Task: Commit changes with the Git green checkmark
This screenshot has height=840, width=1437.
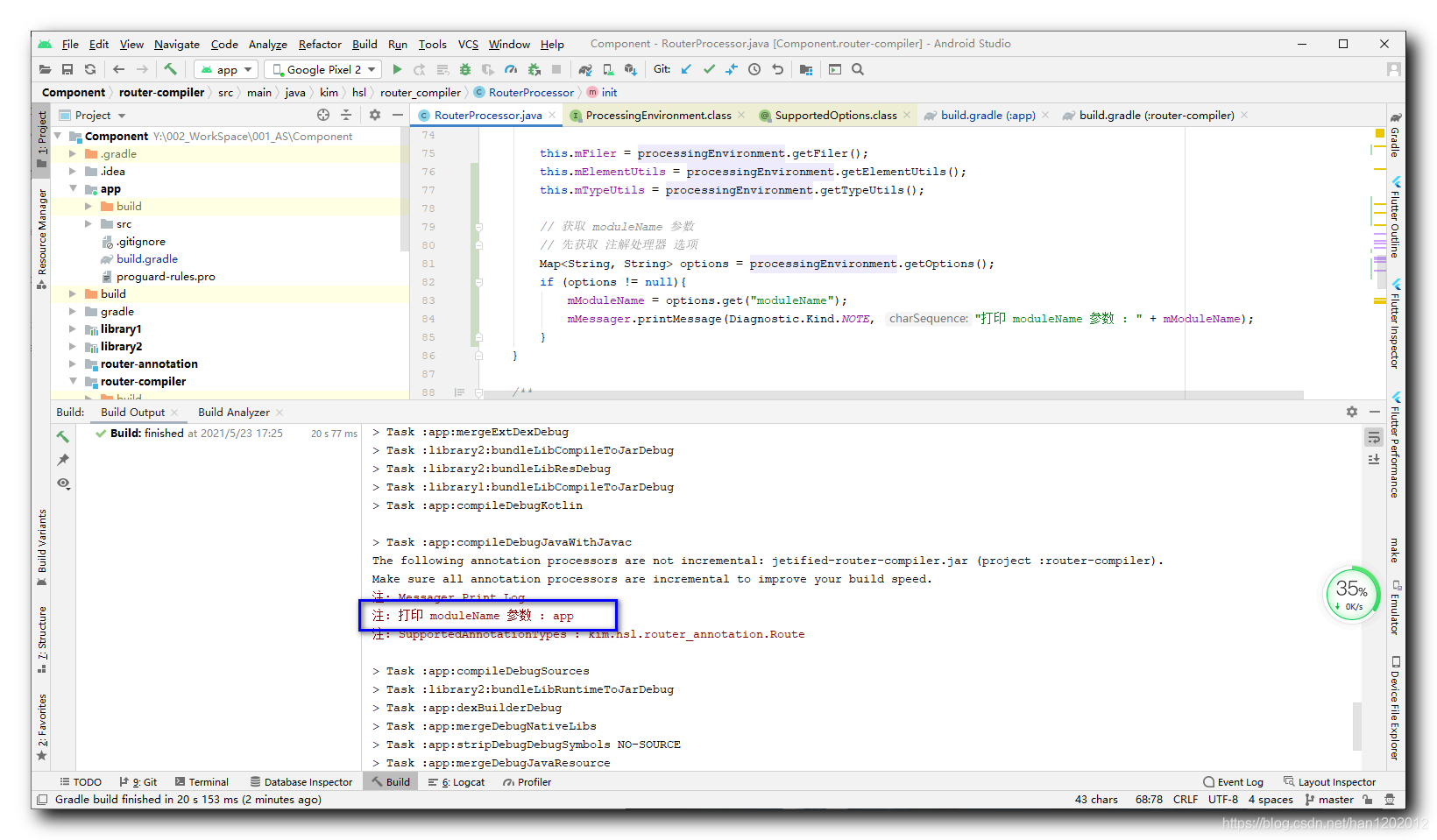Action: pos(709,69)
